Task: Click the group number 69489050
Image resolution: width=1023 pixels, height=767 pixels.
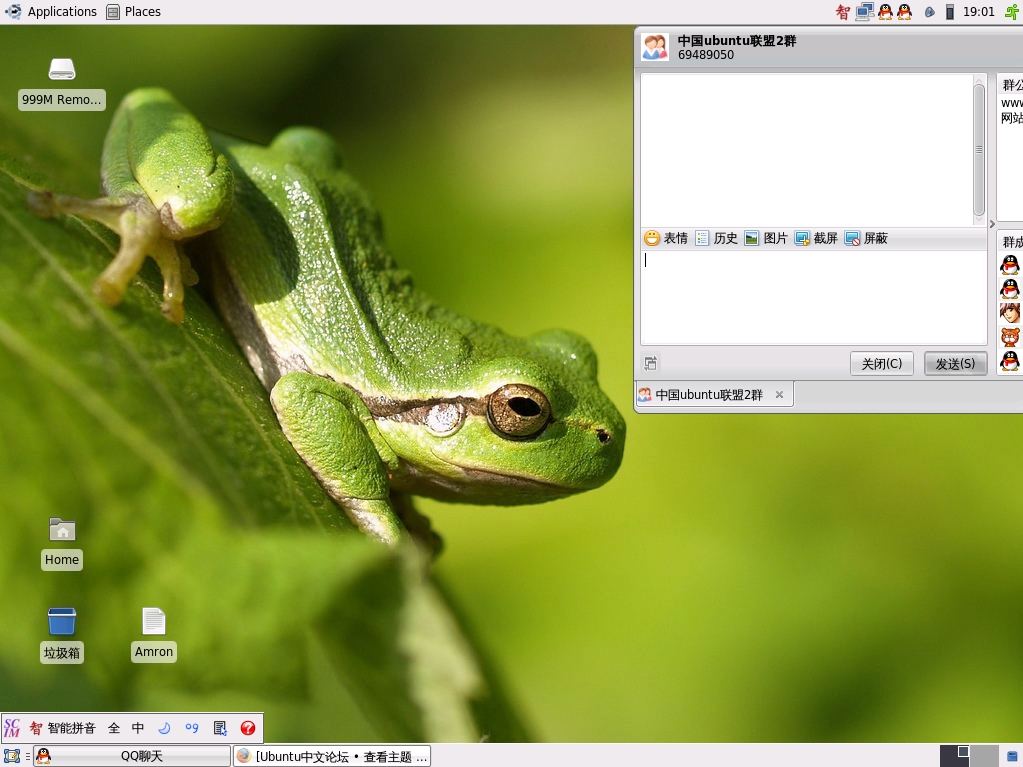Action: point(706,55)
